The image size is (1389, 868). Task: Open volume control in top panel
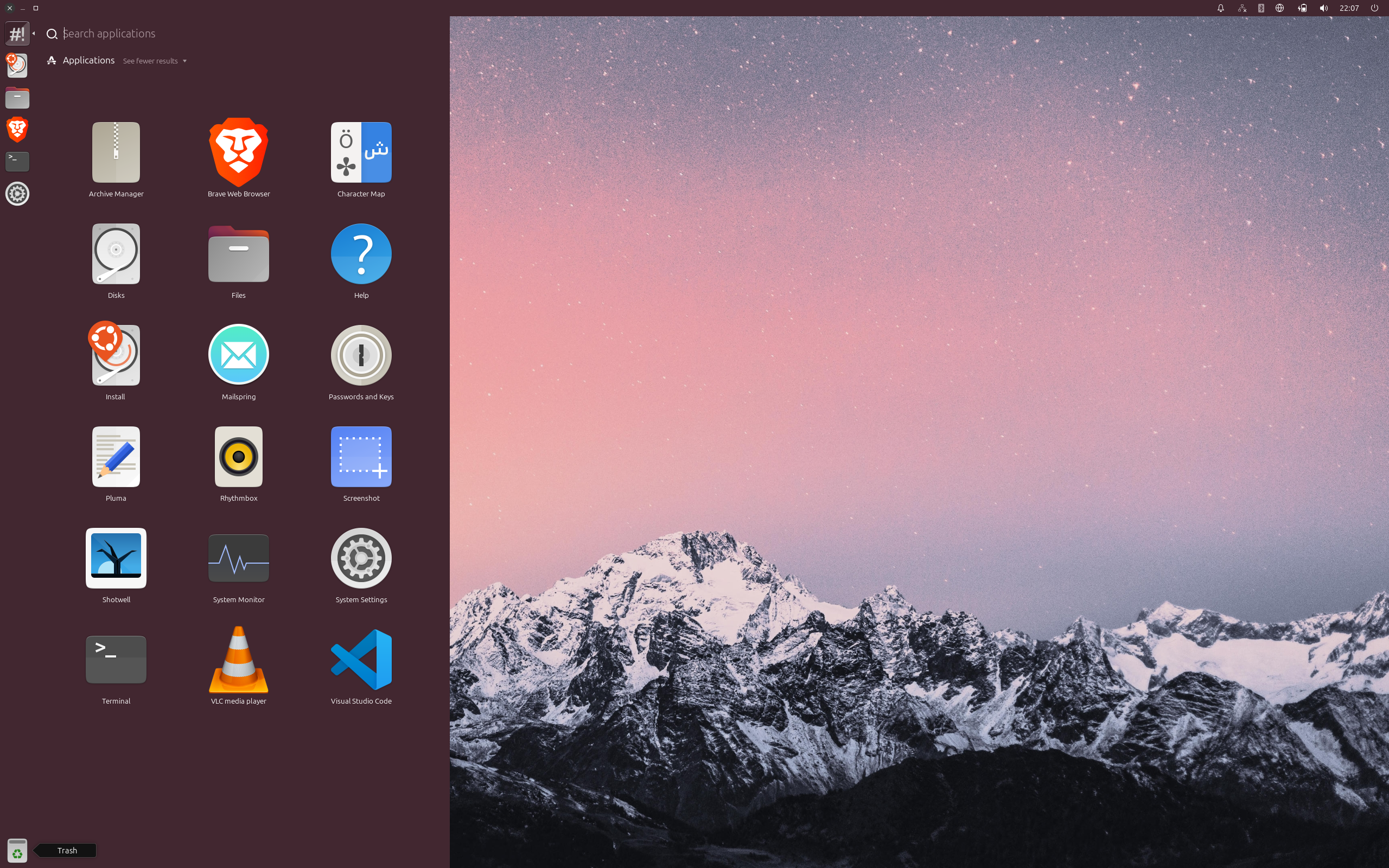point(1324,8)
